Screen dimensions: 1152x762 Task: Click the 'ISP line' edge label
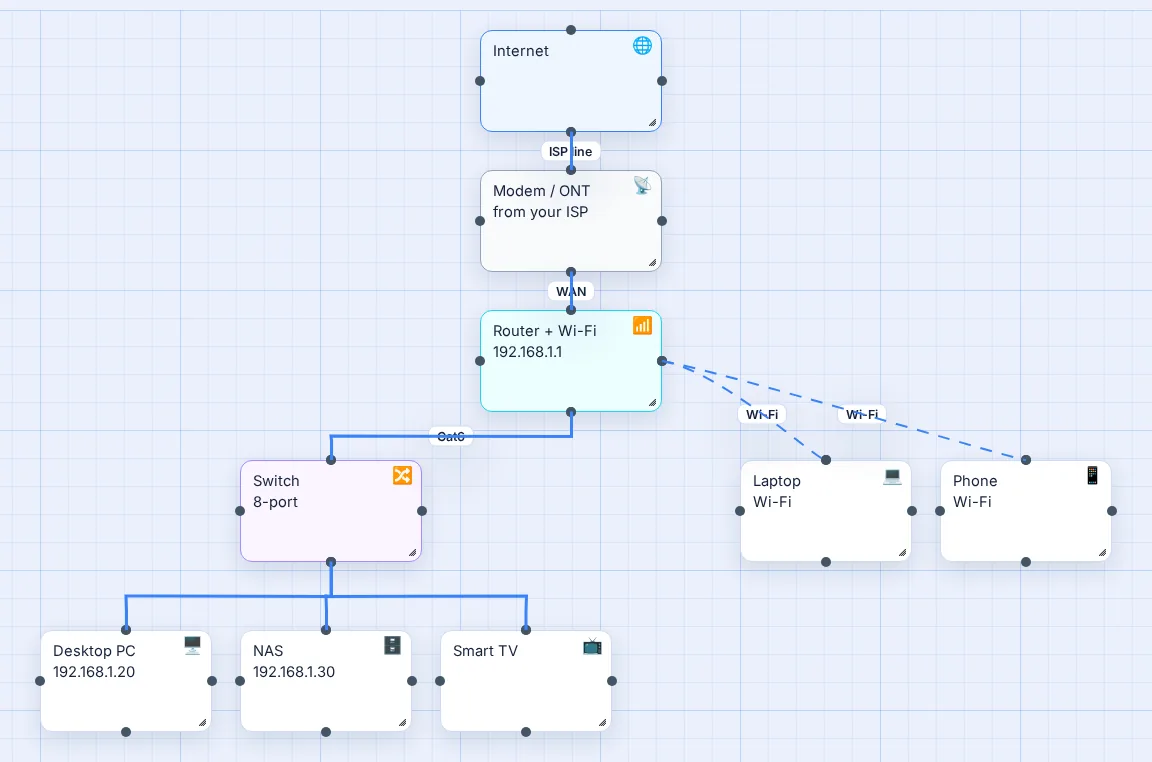click(x=570, y=151)
